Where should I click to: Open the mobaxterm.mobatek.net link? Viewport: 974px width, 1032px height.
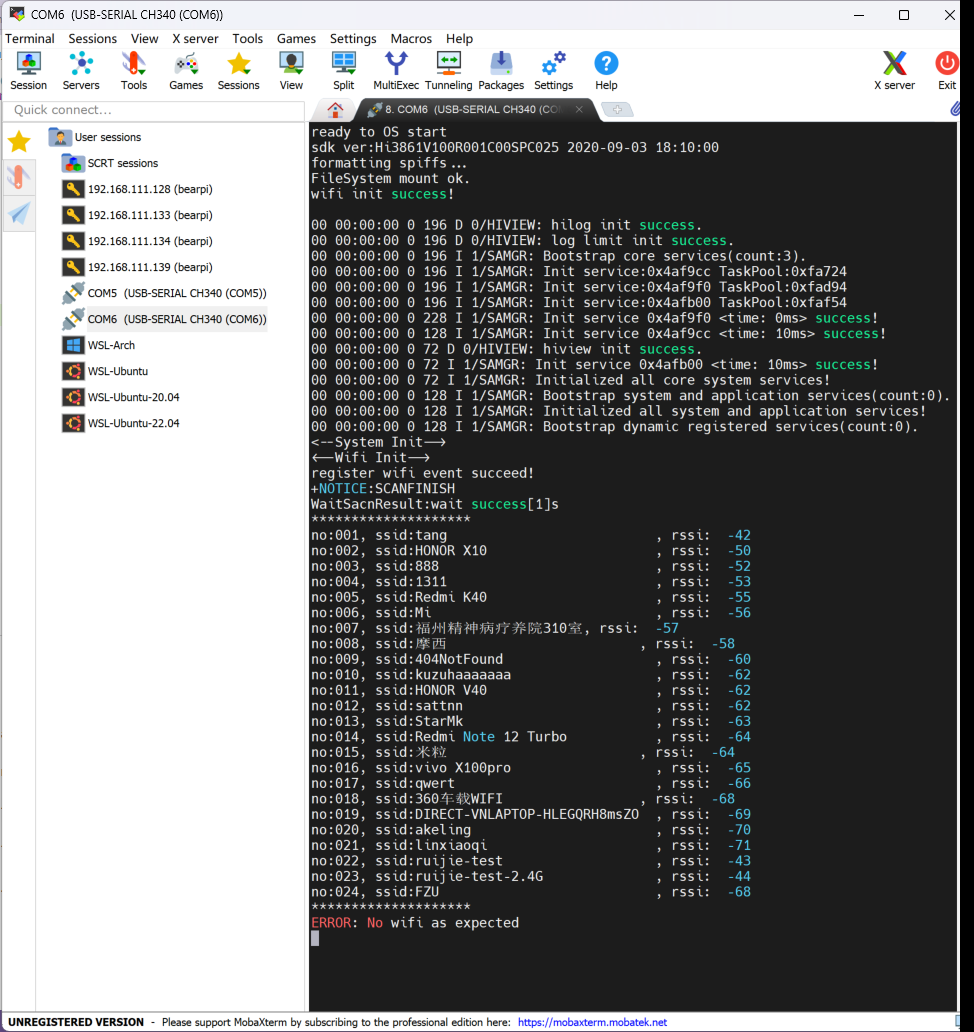point(592,1022)
